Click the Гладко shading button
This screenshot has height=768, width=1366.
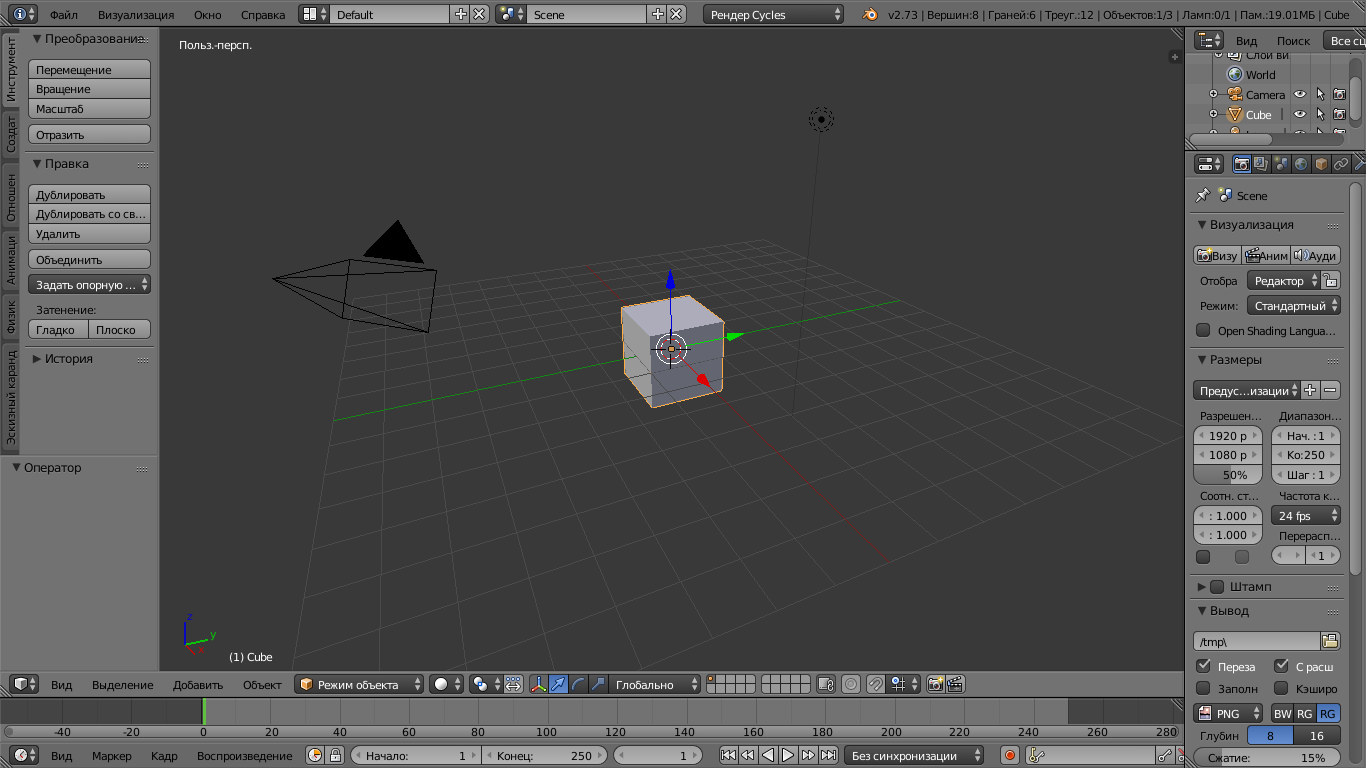click(57, 330)
